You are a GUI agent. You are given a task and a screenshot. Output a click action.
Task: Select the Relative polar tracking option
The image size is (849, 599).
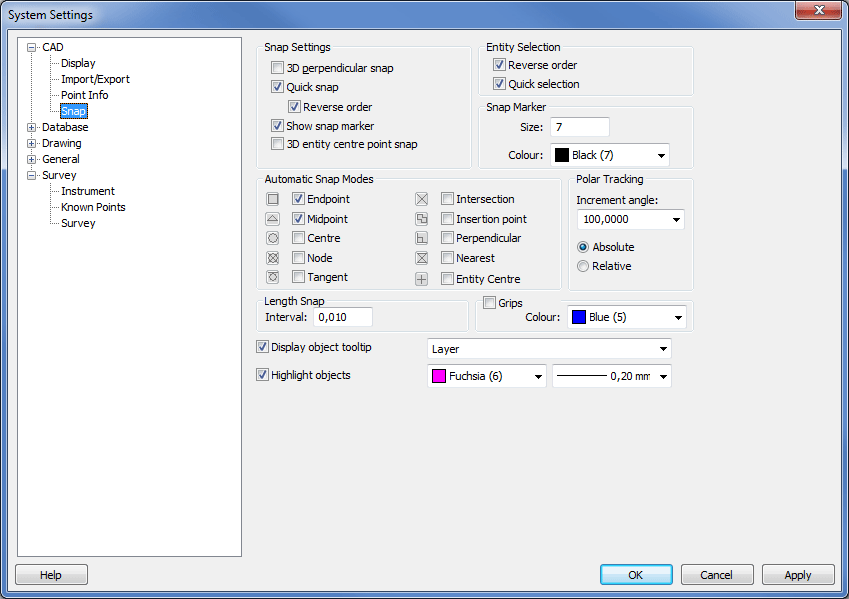(x=583, y=266)
